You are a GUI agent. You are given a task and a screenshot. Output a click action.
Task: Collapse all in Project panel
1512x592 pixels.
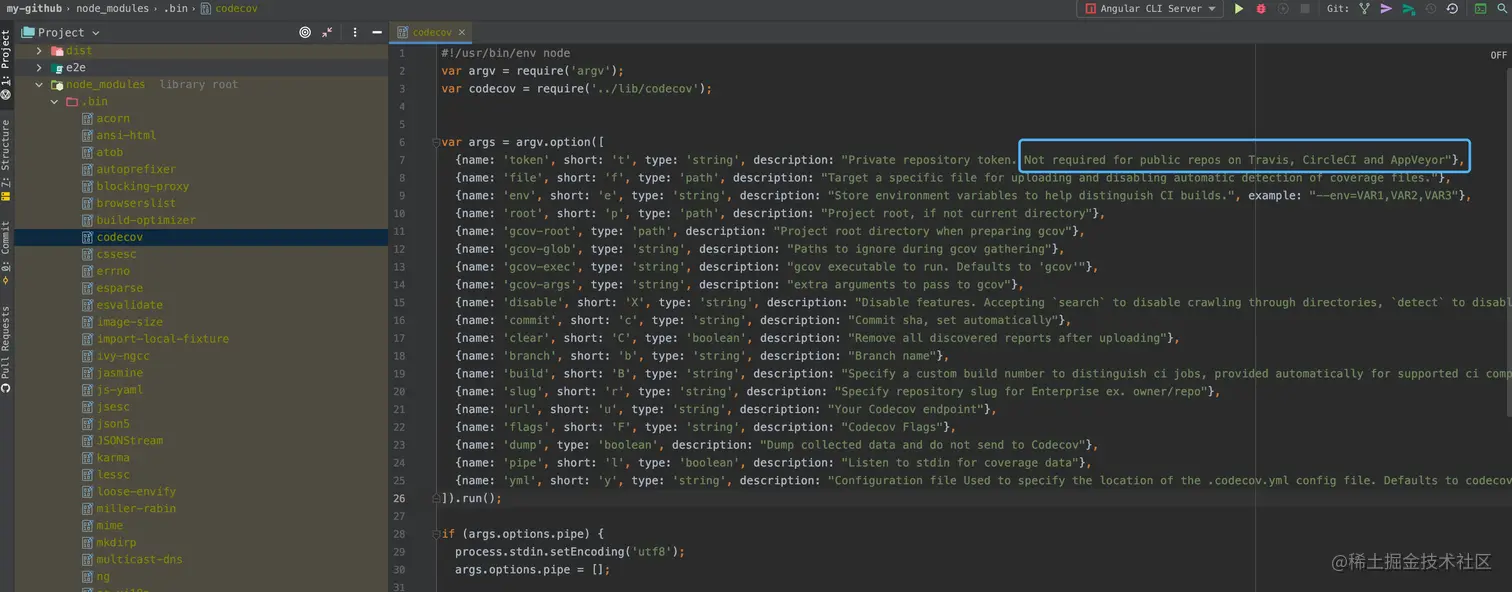[328, 32]
